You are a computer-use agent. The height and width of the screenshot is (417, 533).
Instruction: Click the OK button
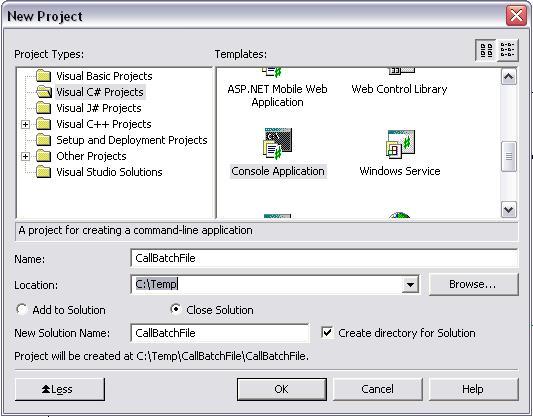click(x=281, y=389)
